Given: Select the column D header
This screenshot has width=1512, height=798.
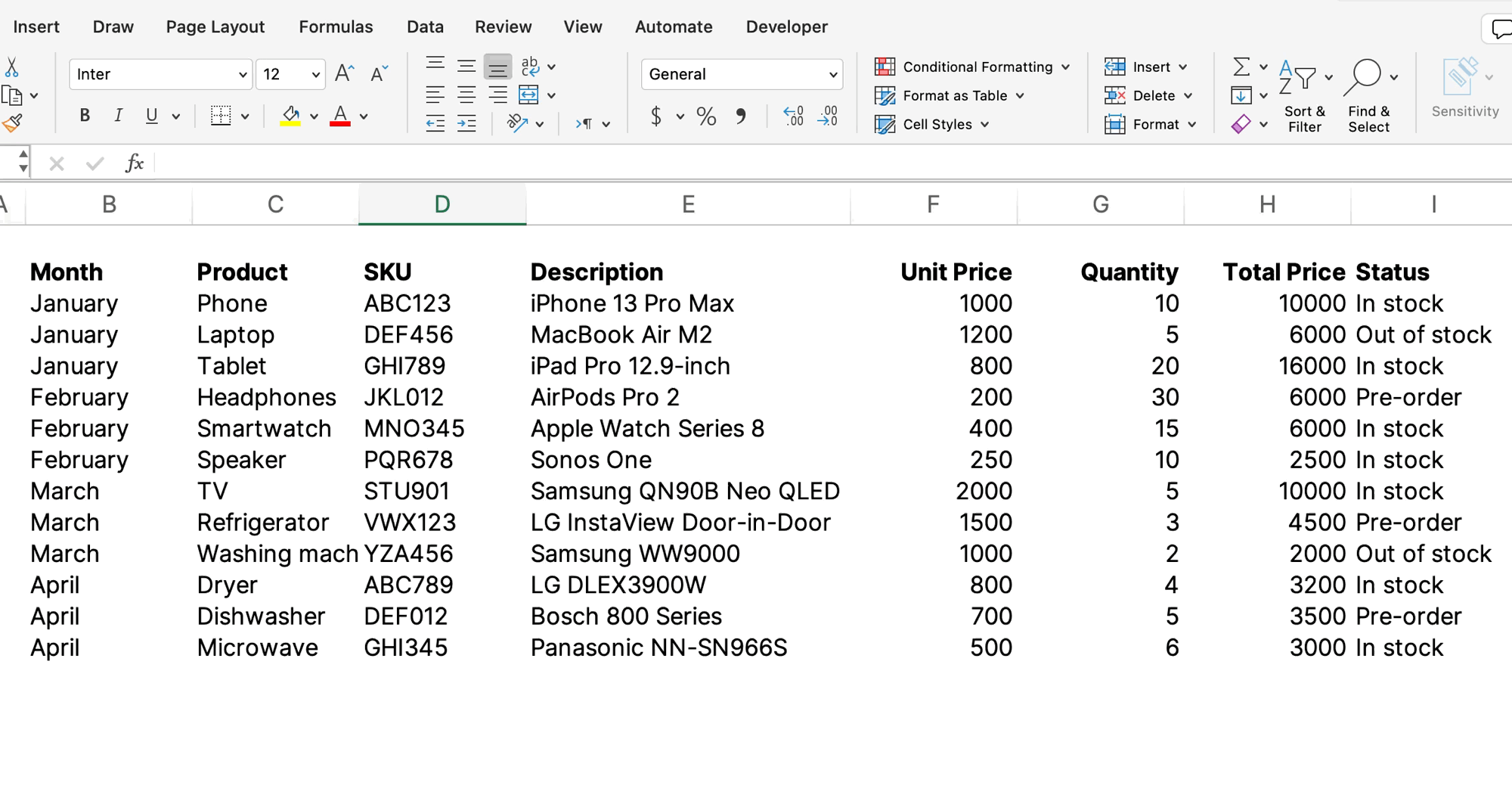Looking at the screenshot, I should [x=442, y=204].
